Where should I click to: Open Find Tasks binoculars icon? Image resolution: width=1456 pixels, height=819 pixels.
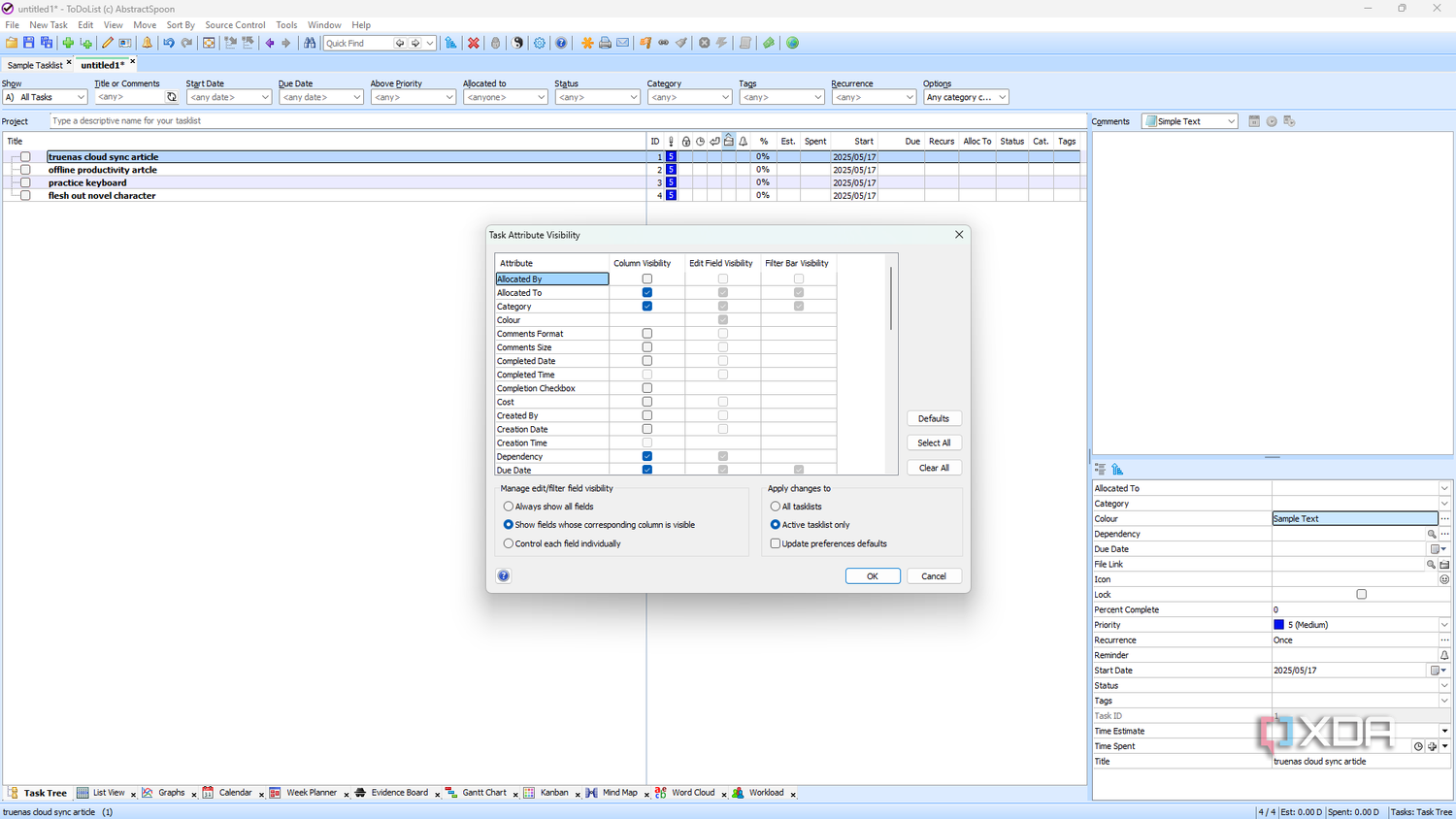[310, 43]
